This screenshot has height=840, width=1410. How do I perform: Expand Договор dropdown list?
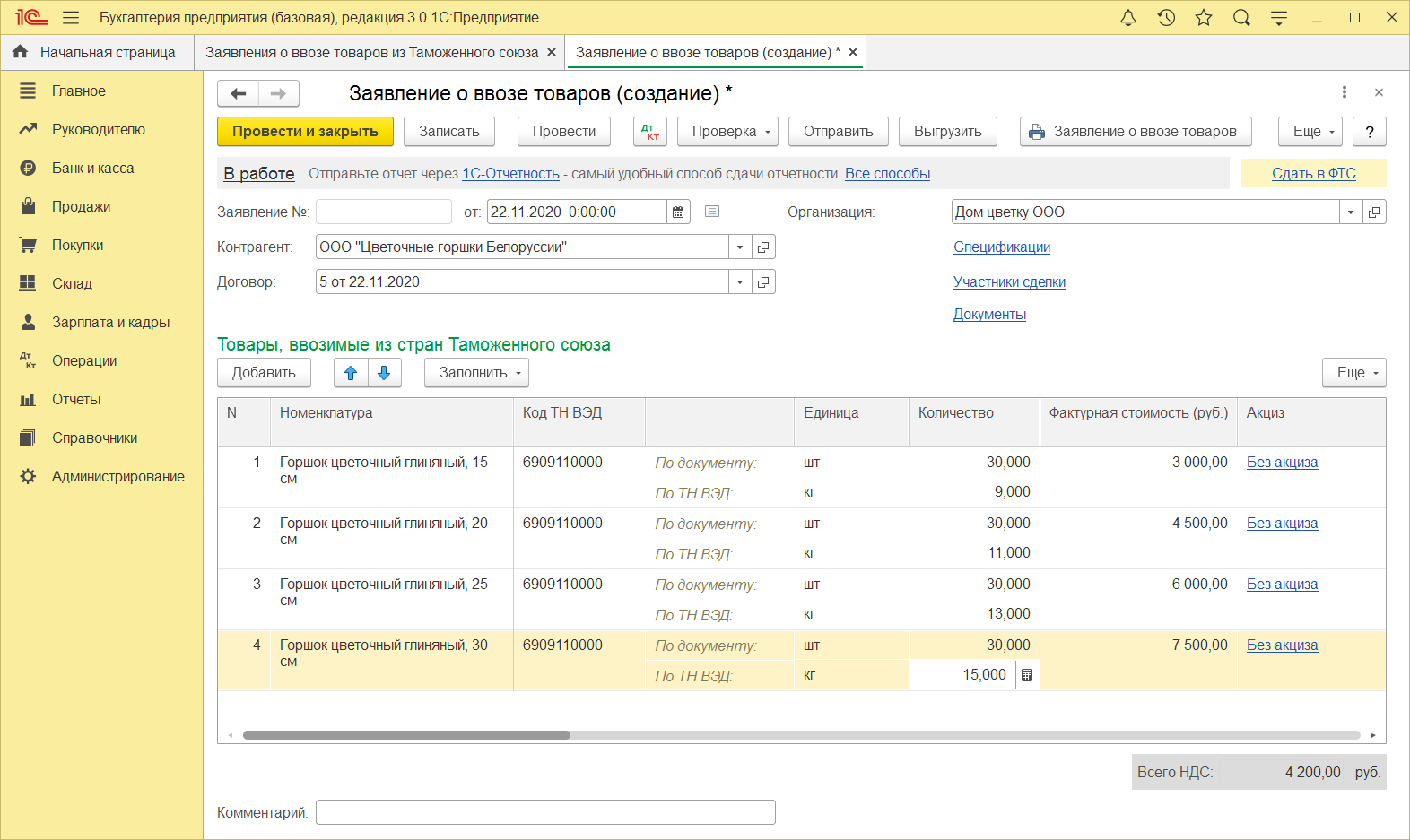point(740,282)
